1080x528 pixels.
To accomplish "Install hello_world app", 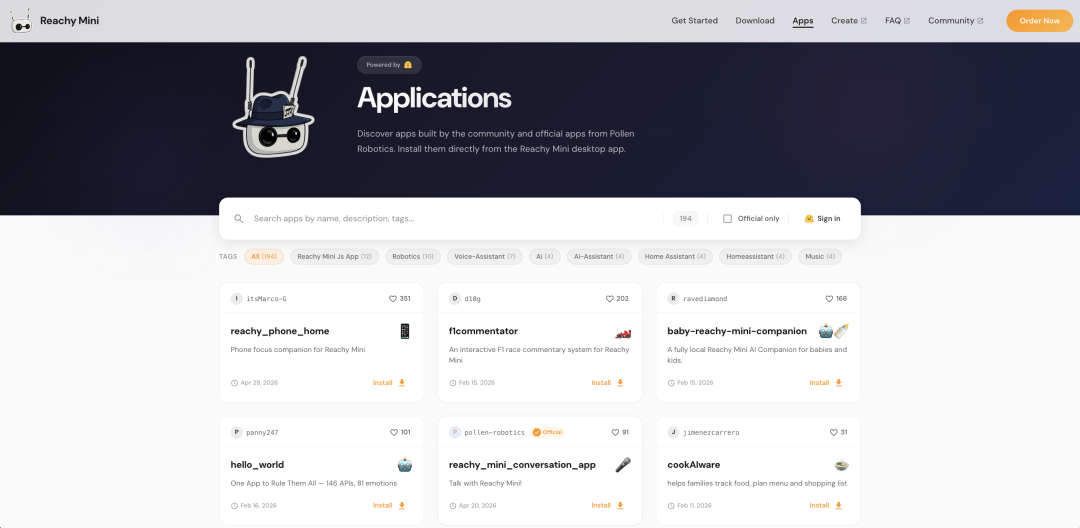I will pyautogui.click(x=389, y=505).
